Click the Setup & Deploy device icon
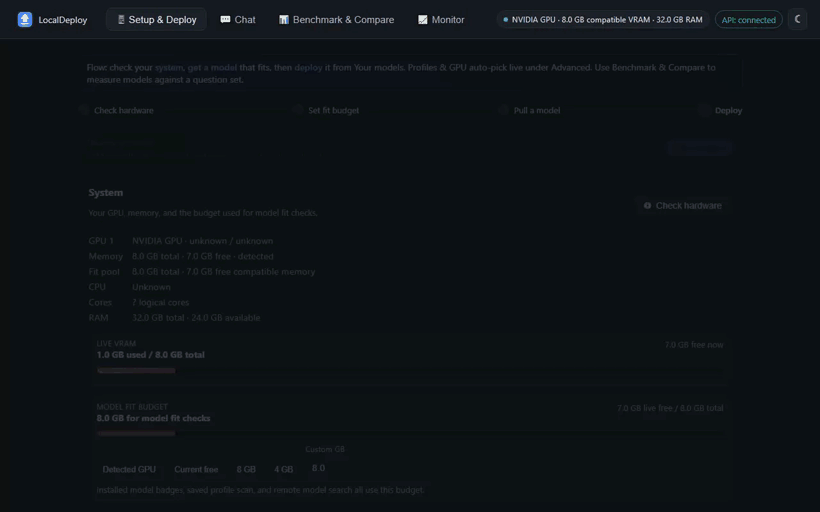 pos(121,19)
